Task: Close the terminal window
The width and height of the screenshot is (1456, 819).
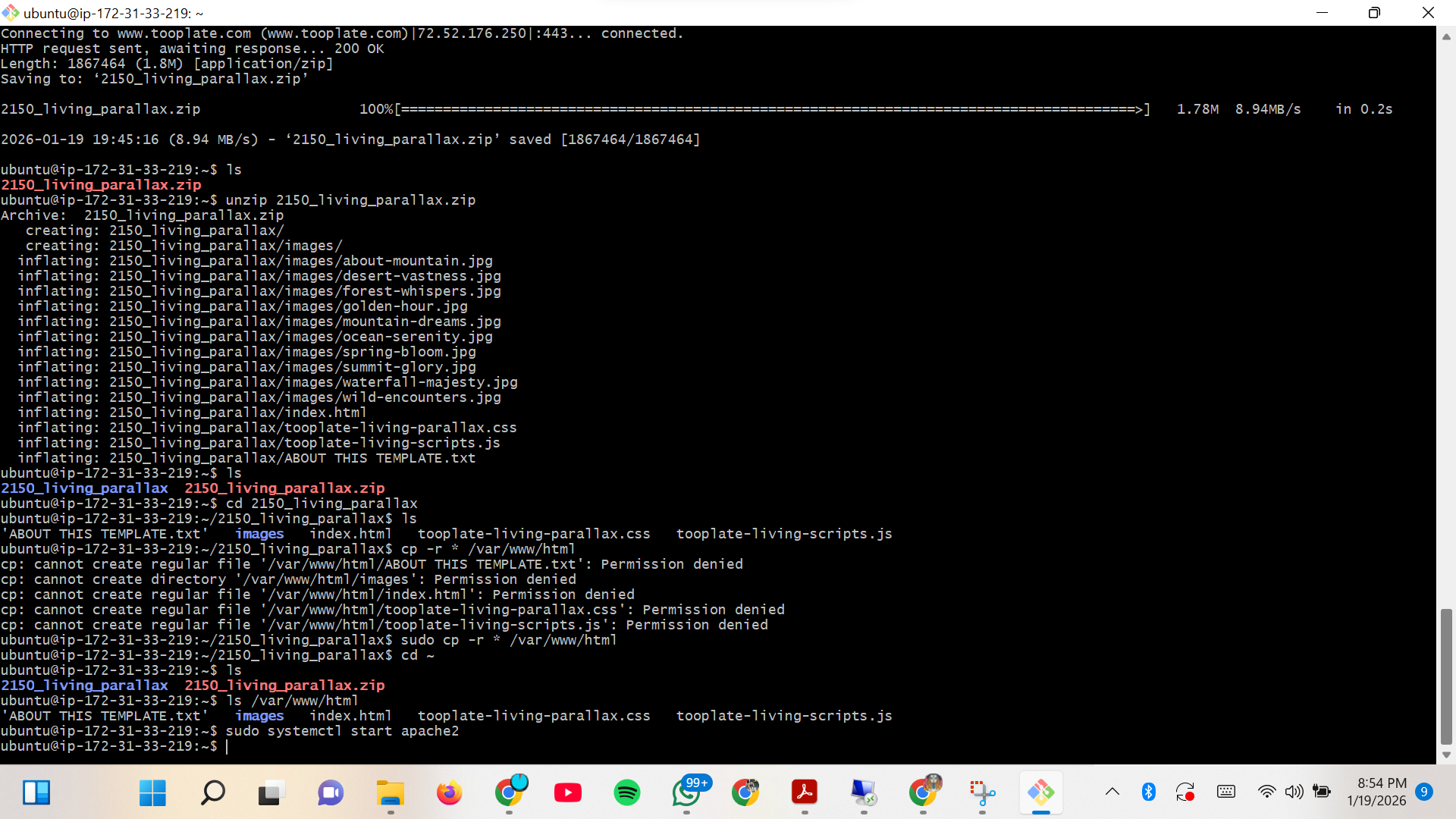Action: tap(1428, 13)
